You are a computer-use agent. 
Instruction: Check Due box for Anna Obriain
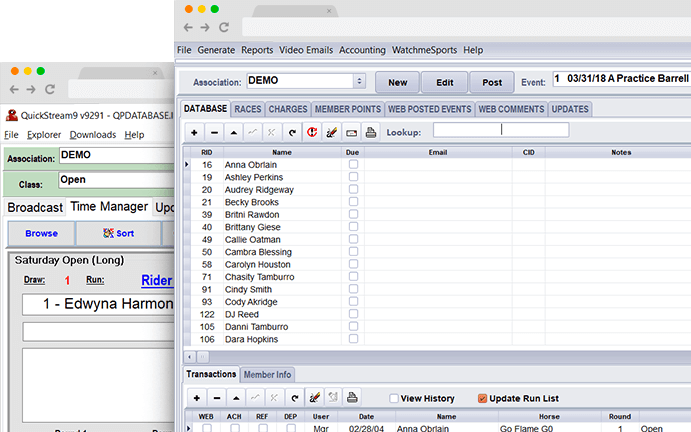tap(353, 164)
